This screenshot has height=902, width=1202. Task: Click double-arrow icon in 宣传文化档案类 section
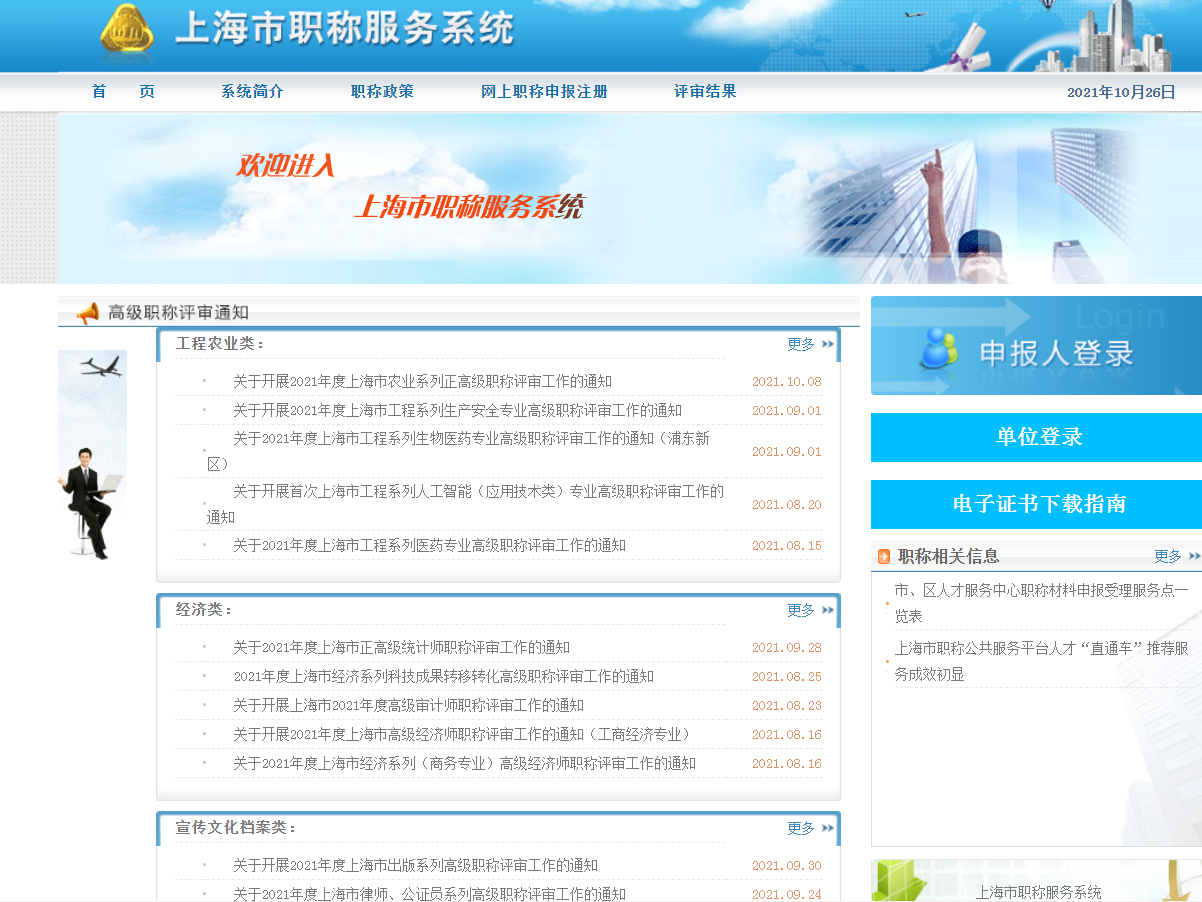point(828,828)
